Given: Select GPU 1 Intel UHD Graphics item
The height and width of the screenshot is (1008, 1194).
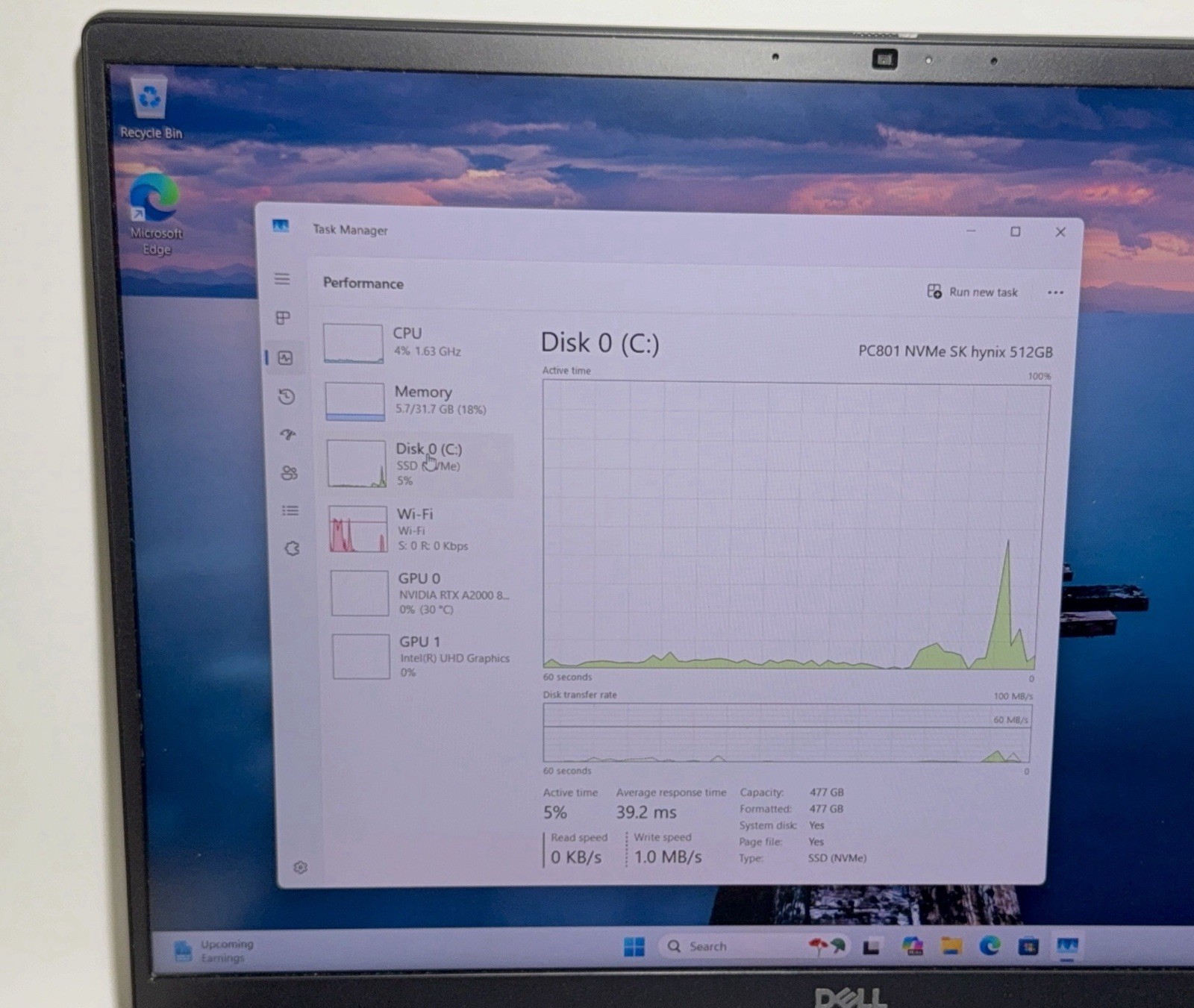Looking at the screenshot, I should click(x=422, y=657).
